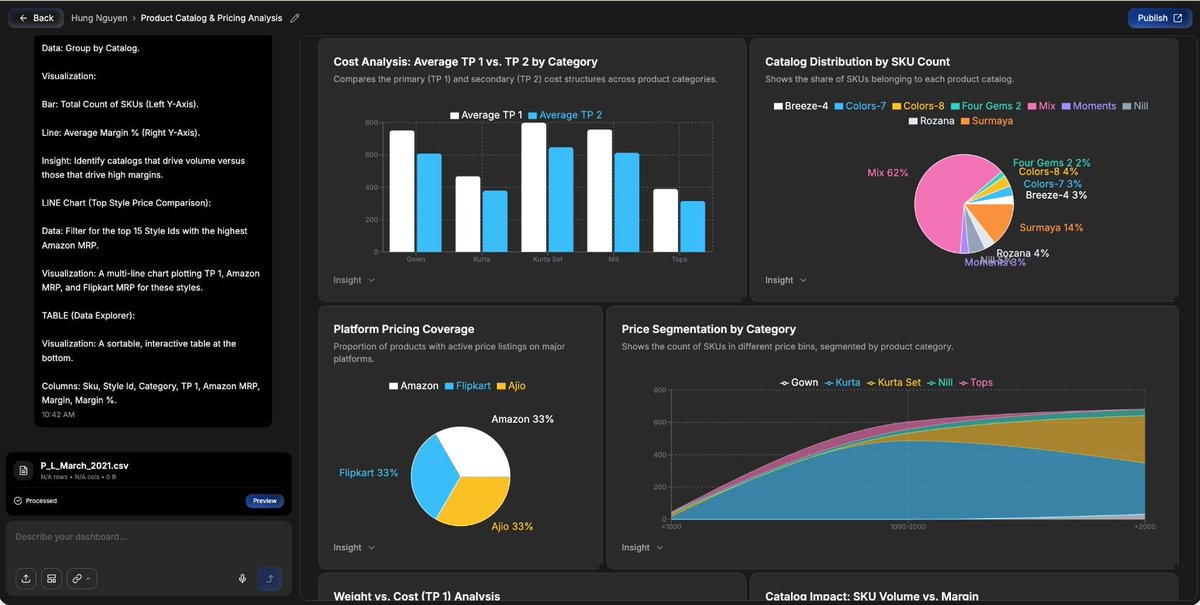This screenshot has width=1200, height=605.
Task: Click the Publish button
Action: click(1159, 18)
